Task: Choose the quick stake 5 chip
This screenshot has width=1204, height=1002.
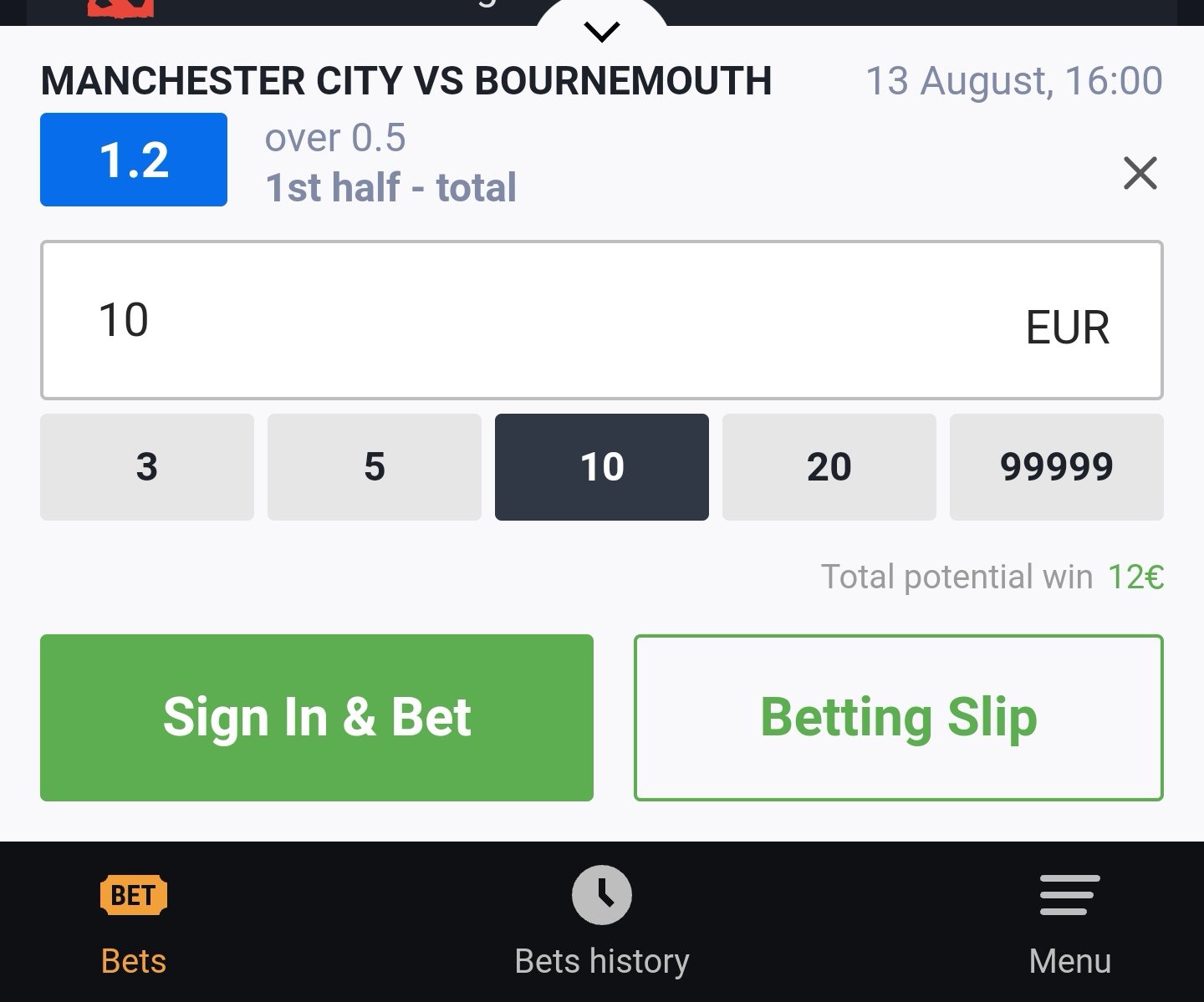Action: pyautogui.click(x=375, y=467)
